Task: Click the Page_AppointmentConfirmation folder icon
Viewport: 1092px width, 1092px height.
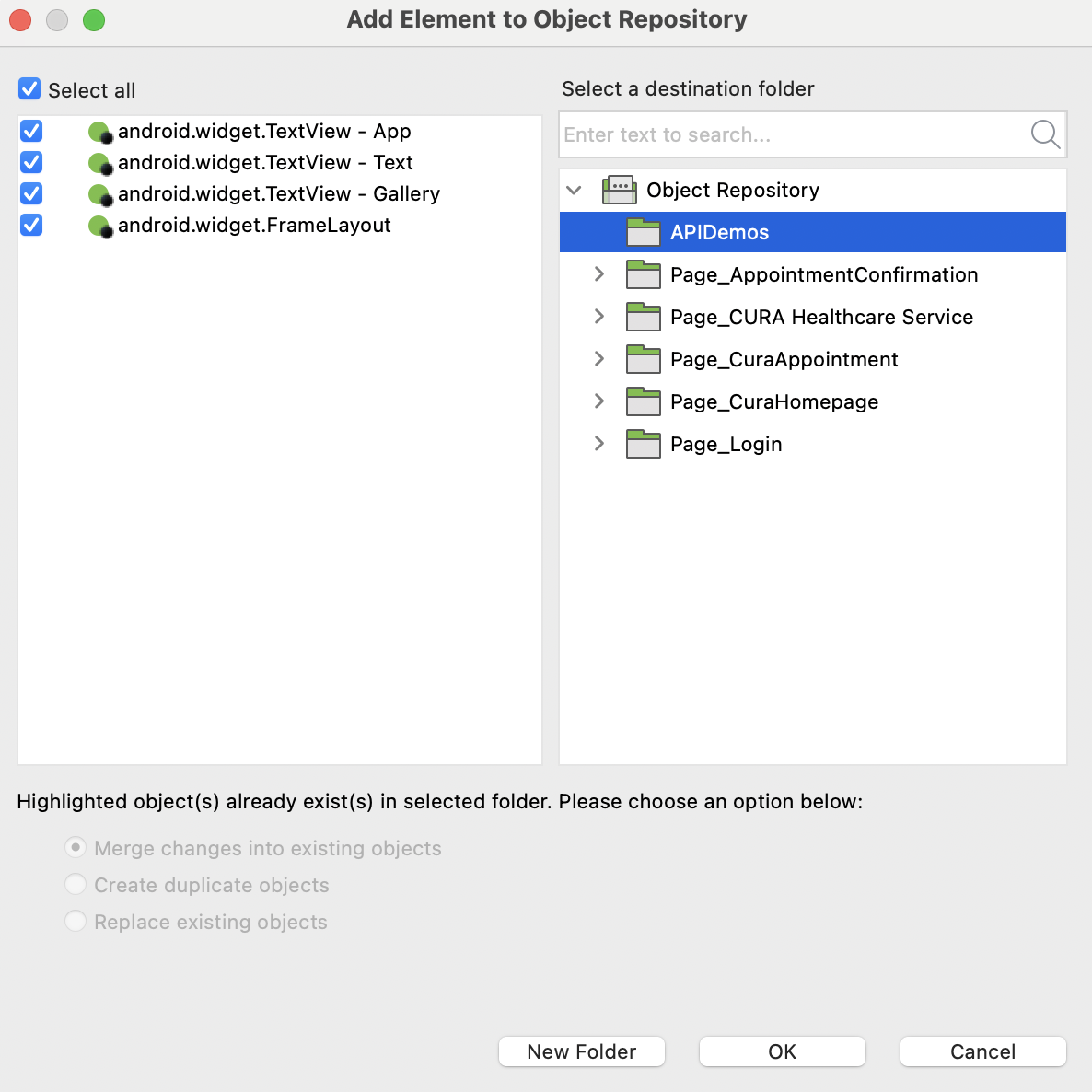Action: point(644,274)
